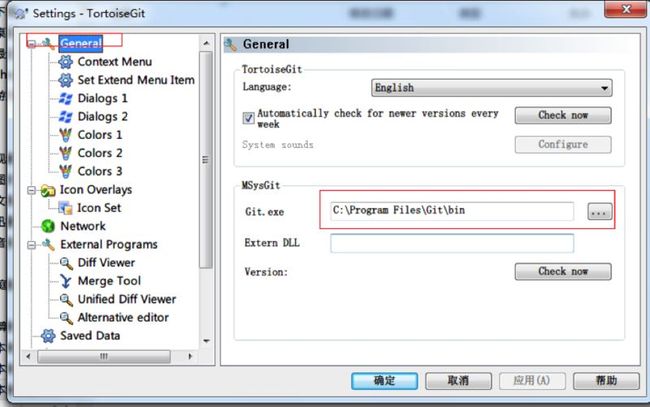Click the Icon Set icon

pos(65,208)
